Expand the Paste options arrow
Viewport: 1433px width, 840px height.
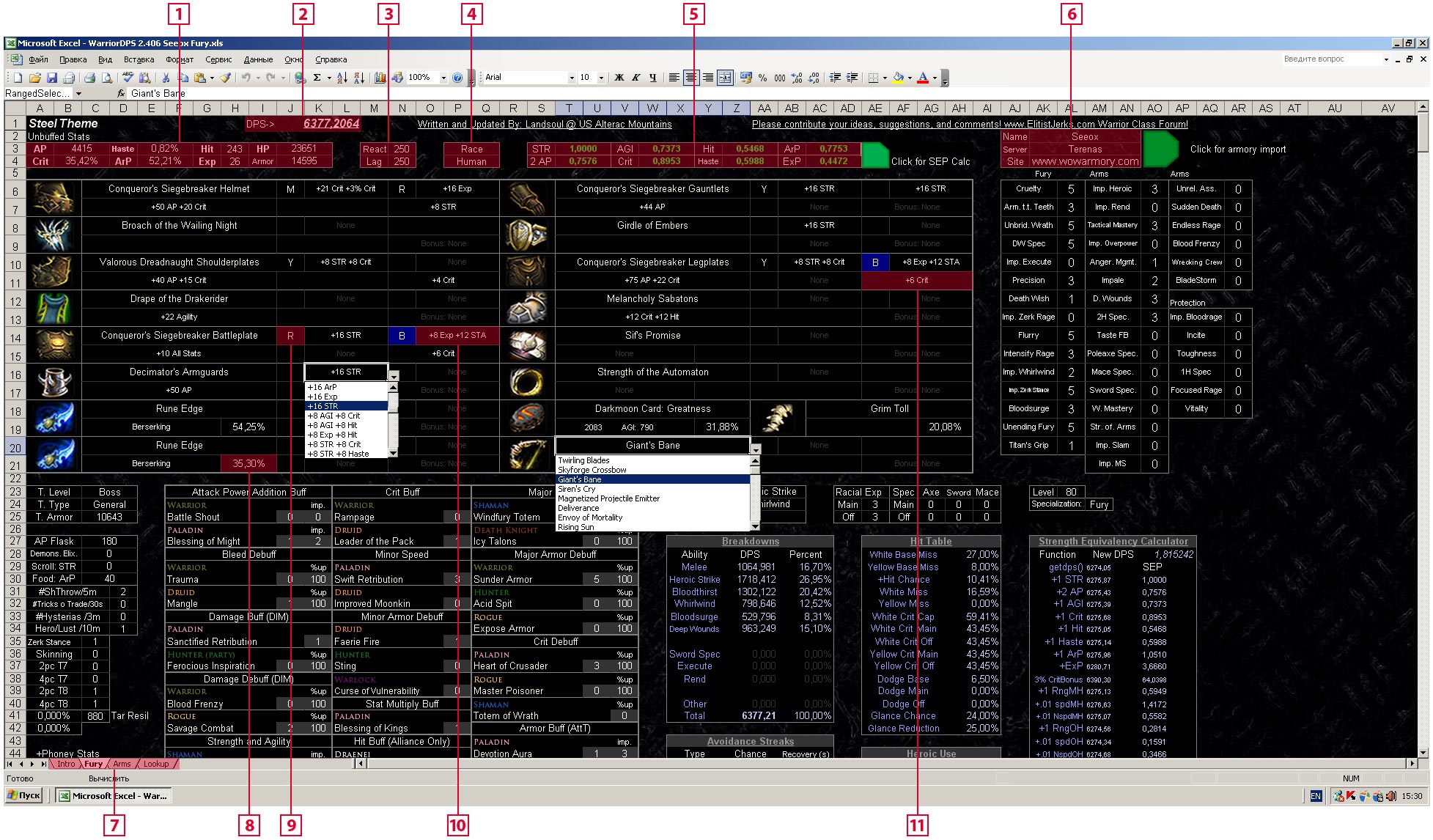(212, 78)
